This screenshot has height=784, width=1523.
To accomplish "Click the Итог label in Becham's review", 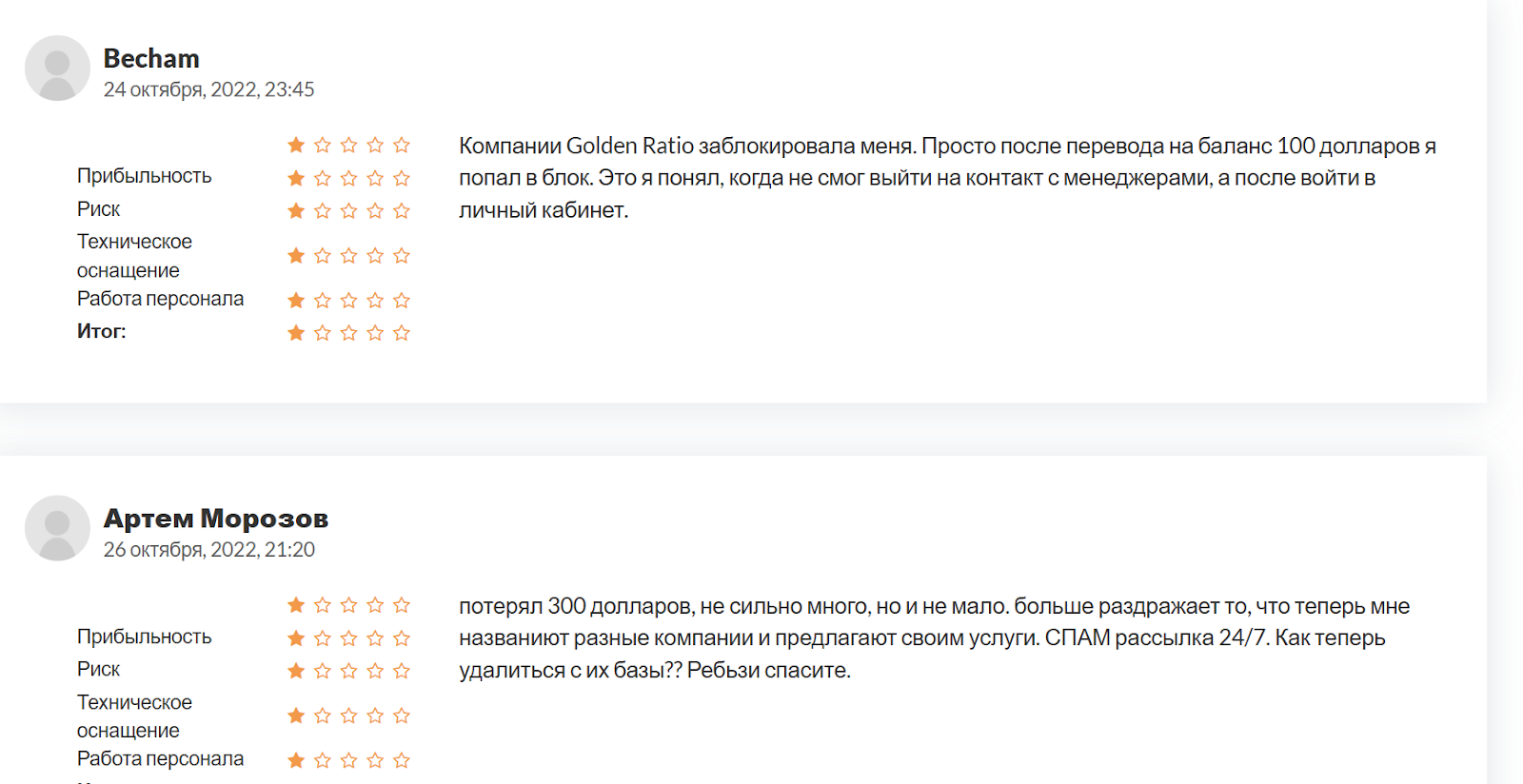I will pos(101,331).
